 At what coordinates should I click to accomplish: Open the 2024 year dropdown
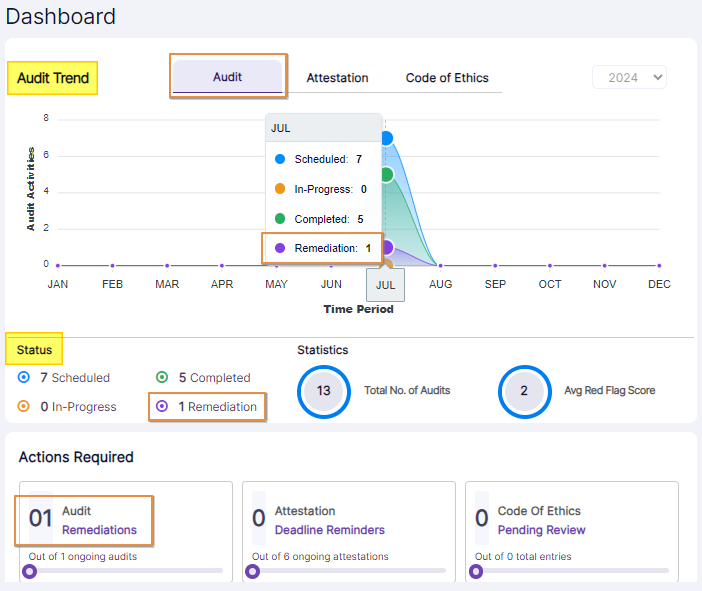(x=629, y=77)
